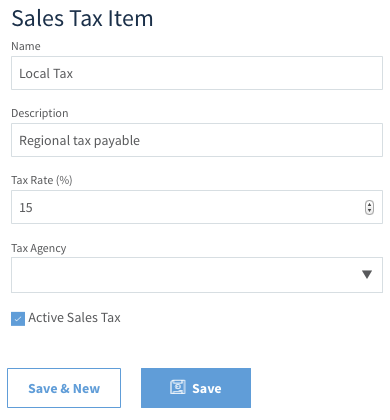Increase tax rate with stepper up arrow
Viewport: 390px width, 420px height.
point(369,204)
